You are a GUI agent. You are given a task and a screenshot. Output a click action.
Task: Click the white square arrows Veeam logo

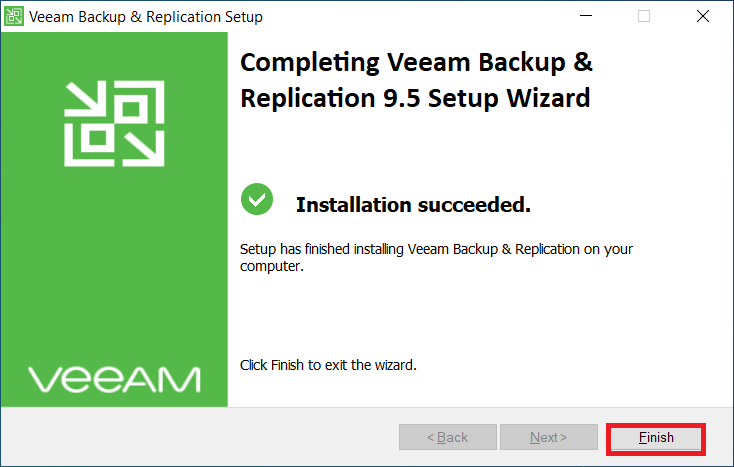(114, 124)
